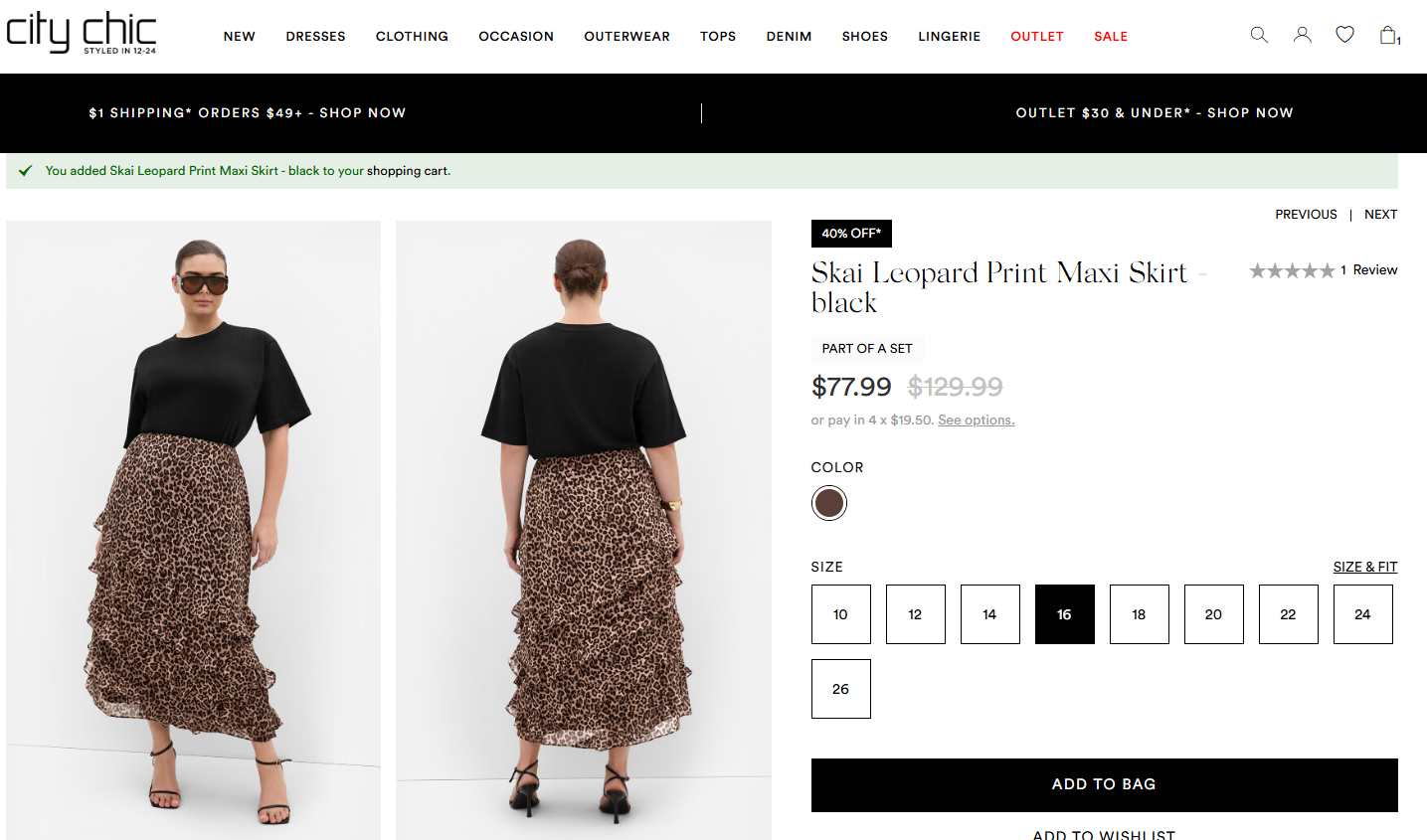Go to the Next product link
Image resolution: width=1427 pixels, height=840 pixels.
1380,215
